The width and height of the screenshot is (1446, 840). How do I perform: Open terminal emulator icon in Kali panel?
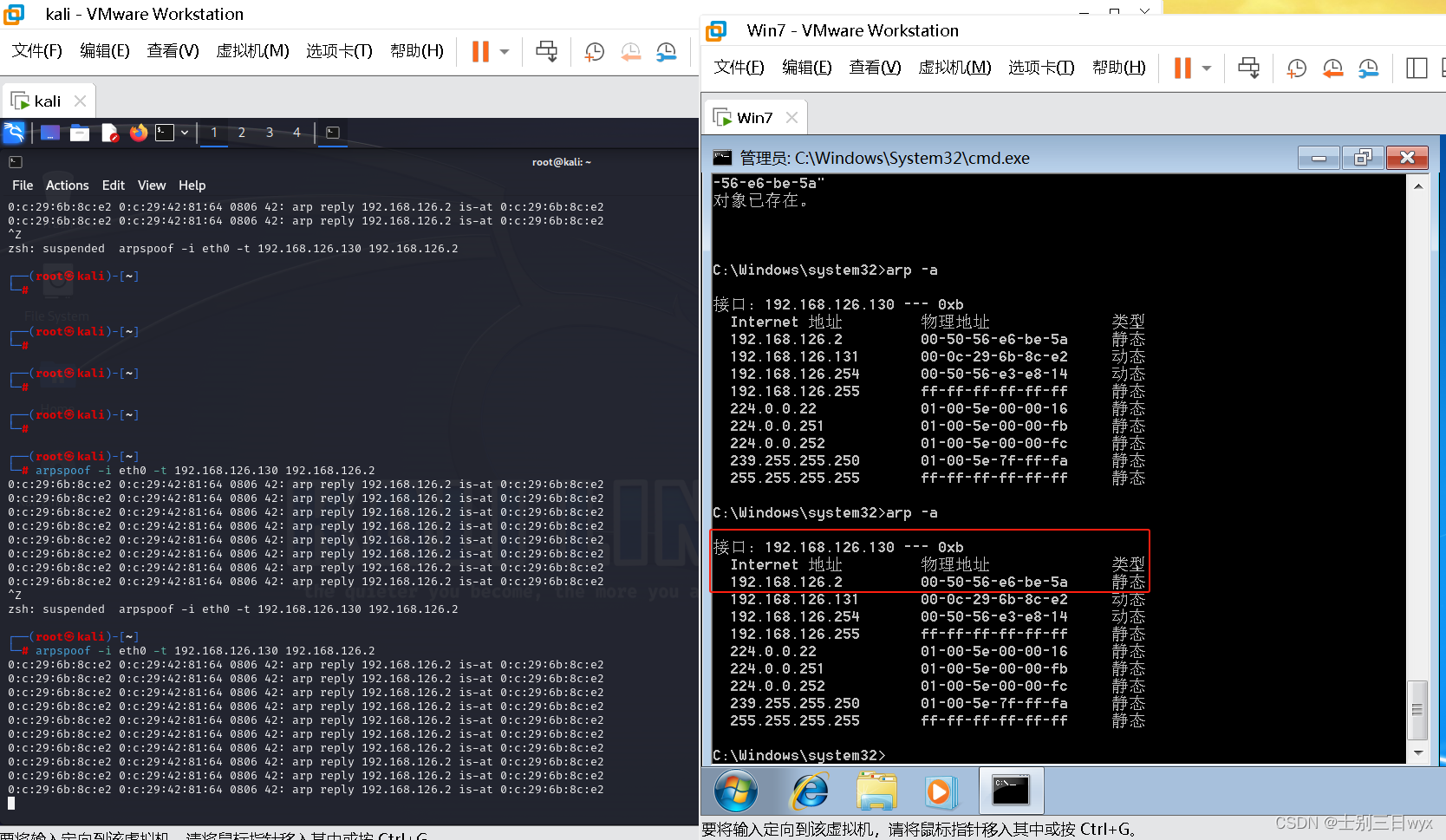point(165,133)
